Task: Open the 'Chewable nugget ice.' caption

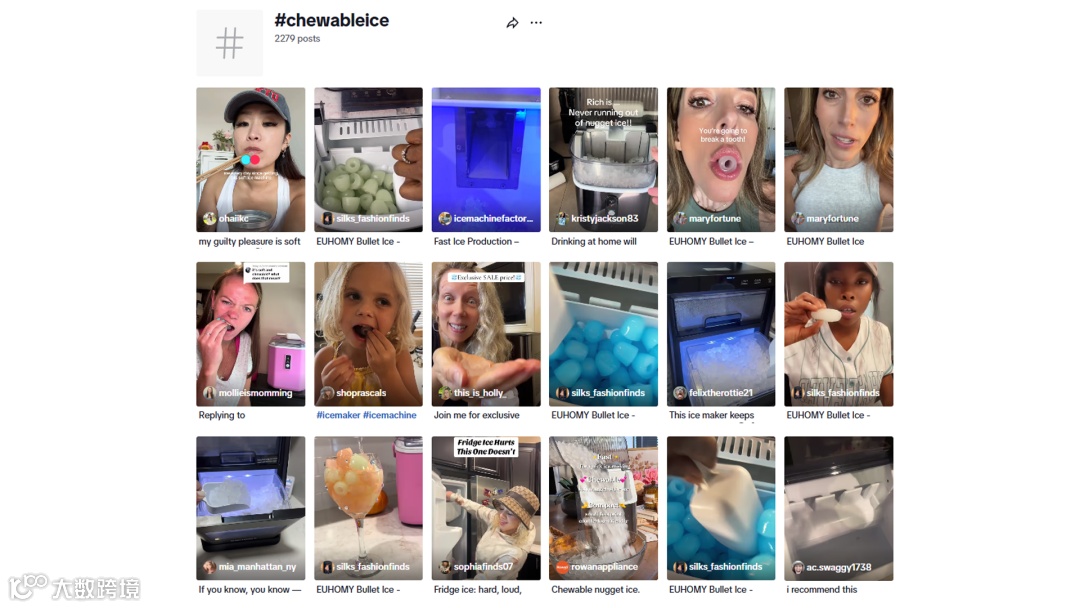Action: click(x=596, y=589)
